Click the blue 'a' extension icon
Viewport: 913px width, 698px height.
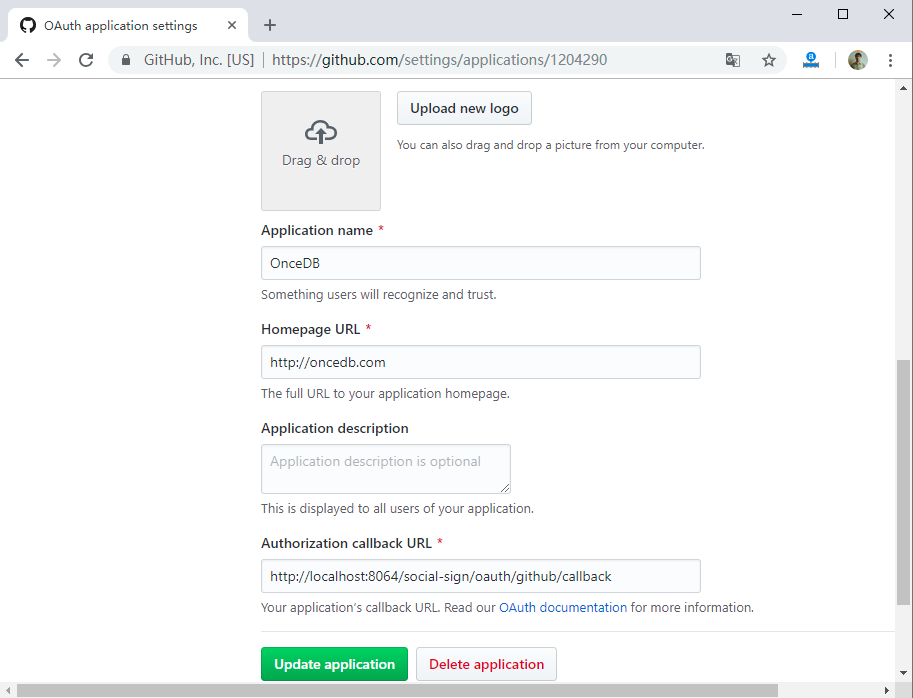click(810, 60)
